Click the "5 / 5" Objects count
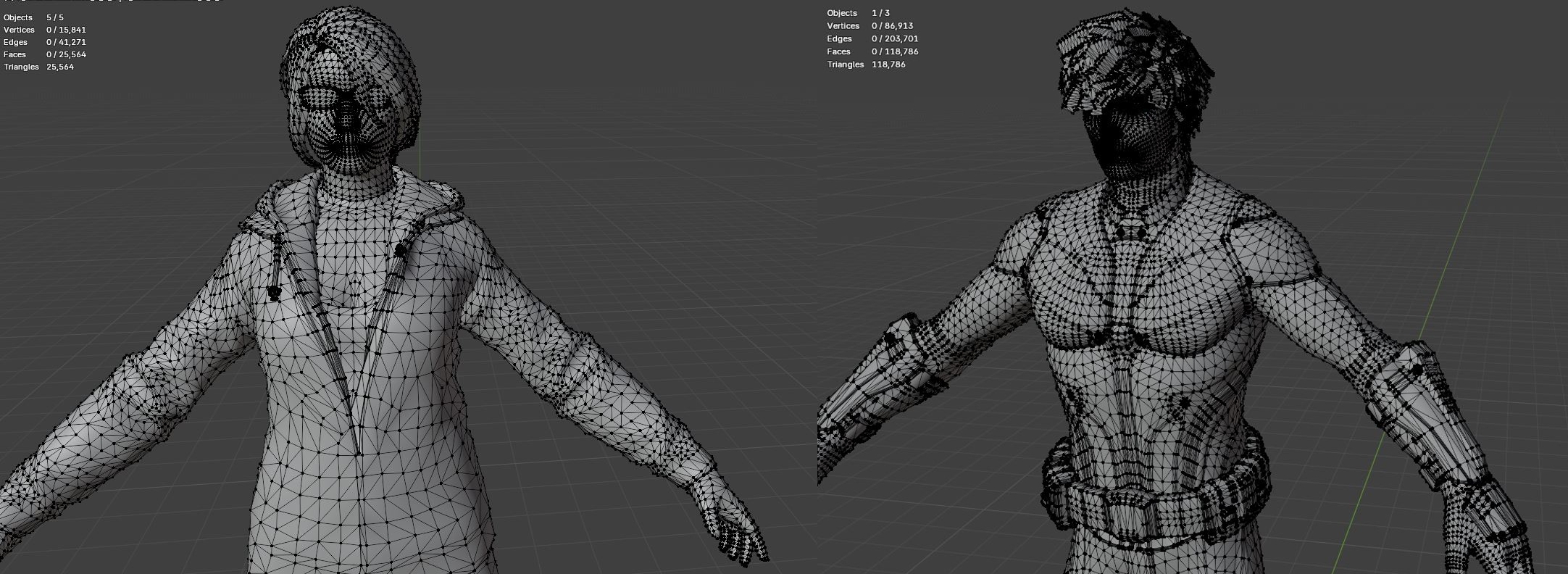Screen dimensions: 1568x574 coord(55,17)
